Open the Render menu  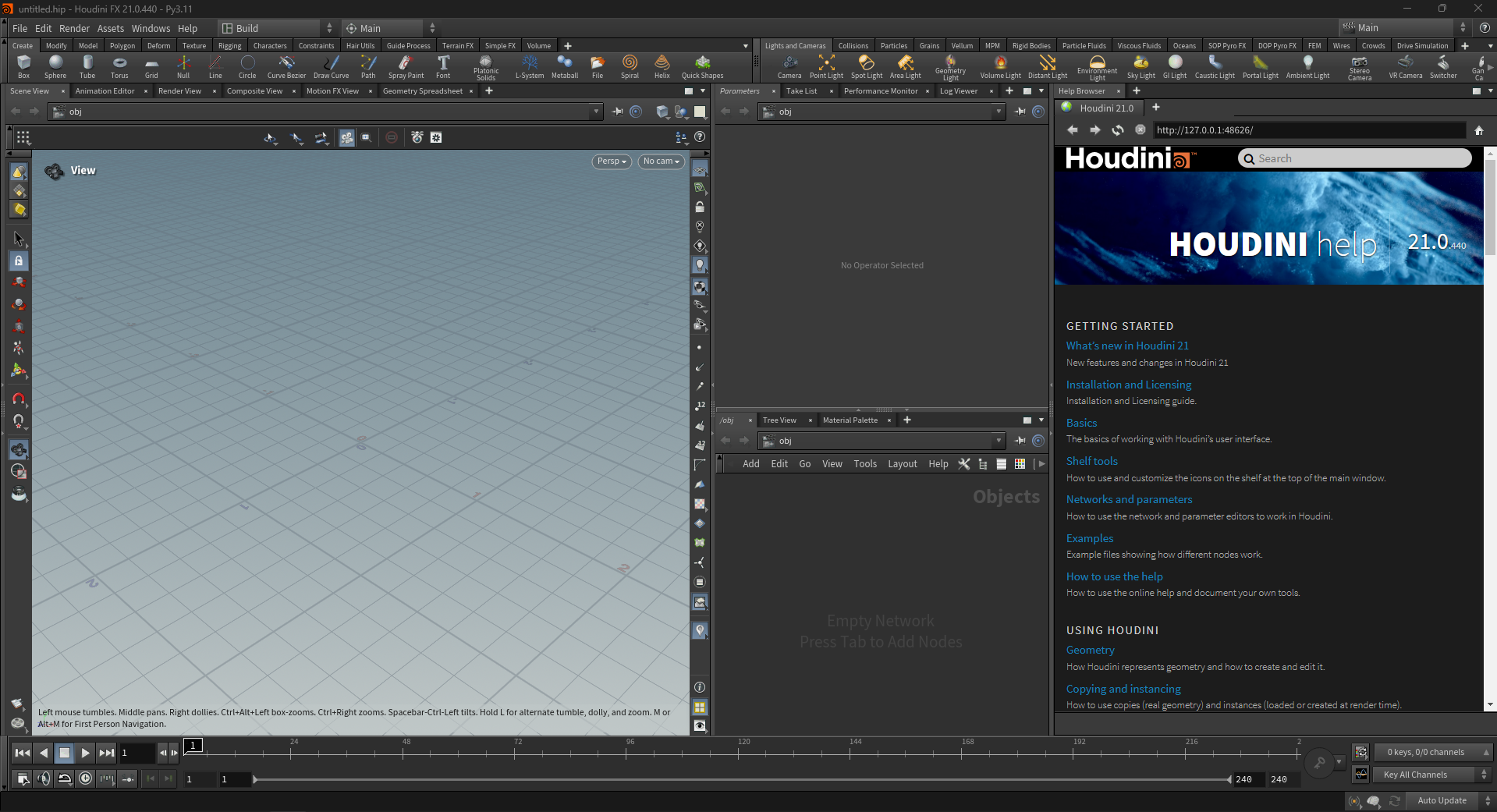point(74,28)
